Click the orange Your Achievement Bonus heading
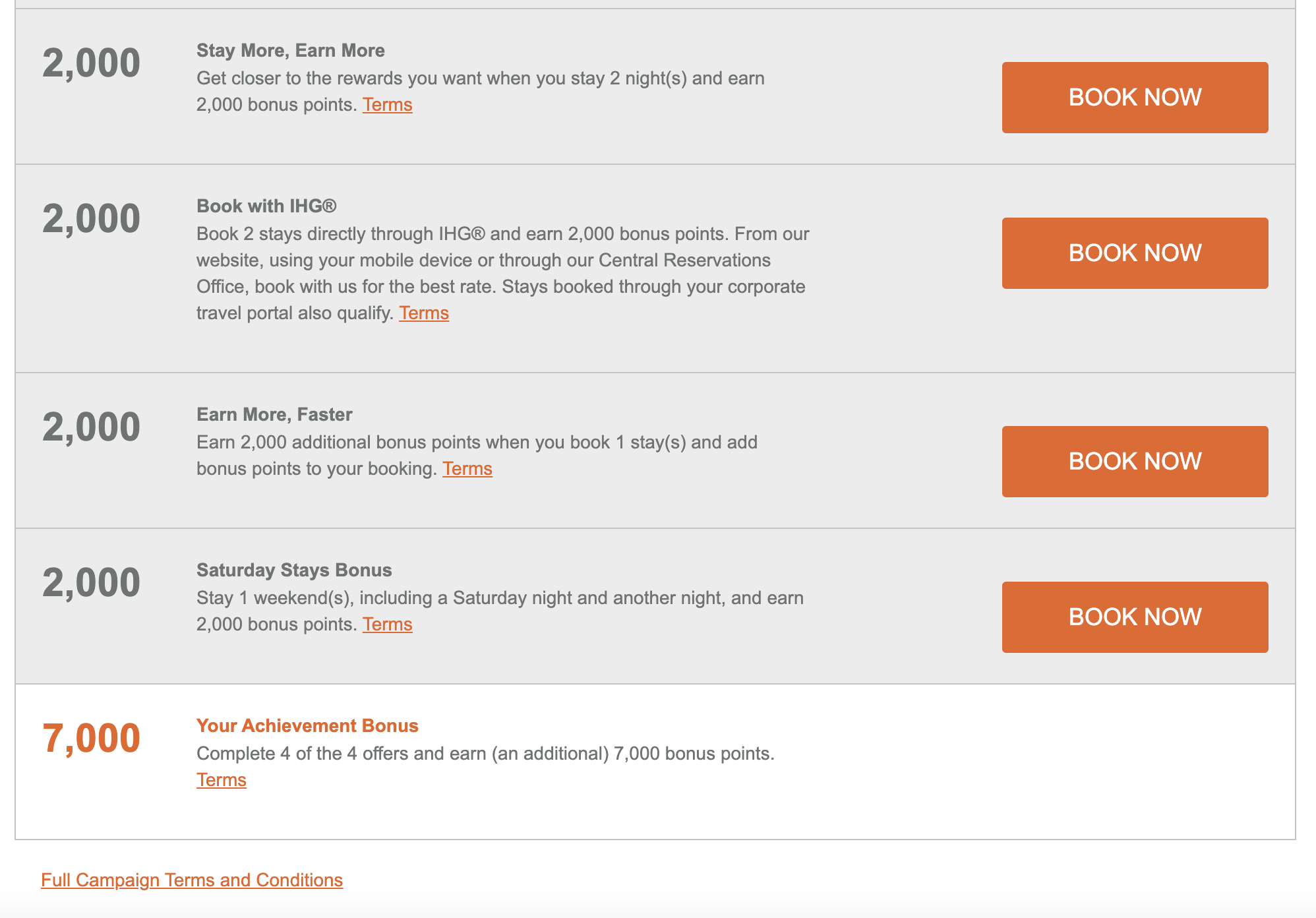Viewport: 1316px width, 918px height. pyautogui.click(x=307, y=726)
